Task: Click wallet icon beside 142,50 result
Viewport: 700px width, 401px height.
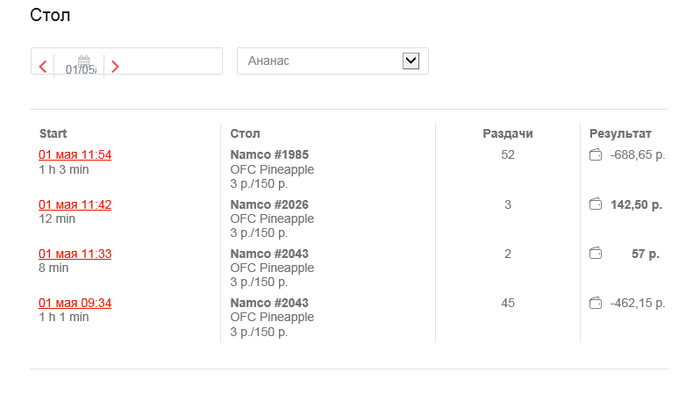Action: click(x=595, y=204)
